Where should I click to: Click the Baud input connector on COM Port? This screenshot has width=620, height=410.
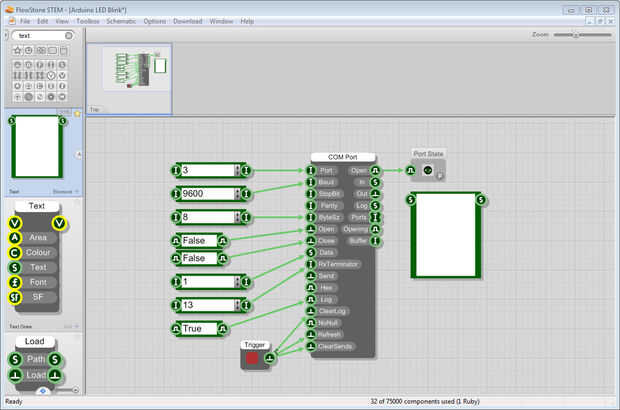(311, 182)
